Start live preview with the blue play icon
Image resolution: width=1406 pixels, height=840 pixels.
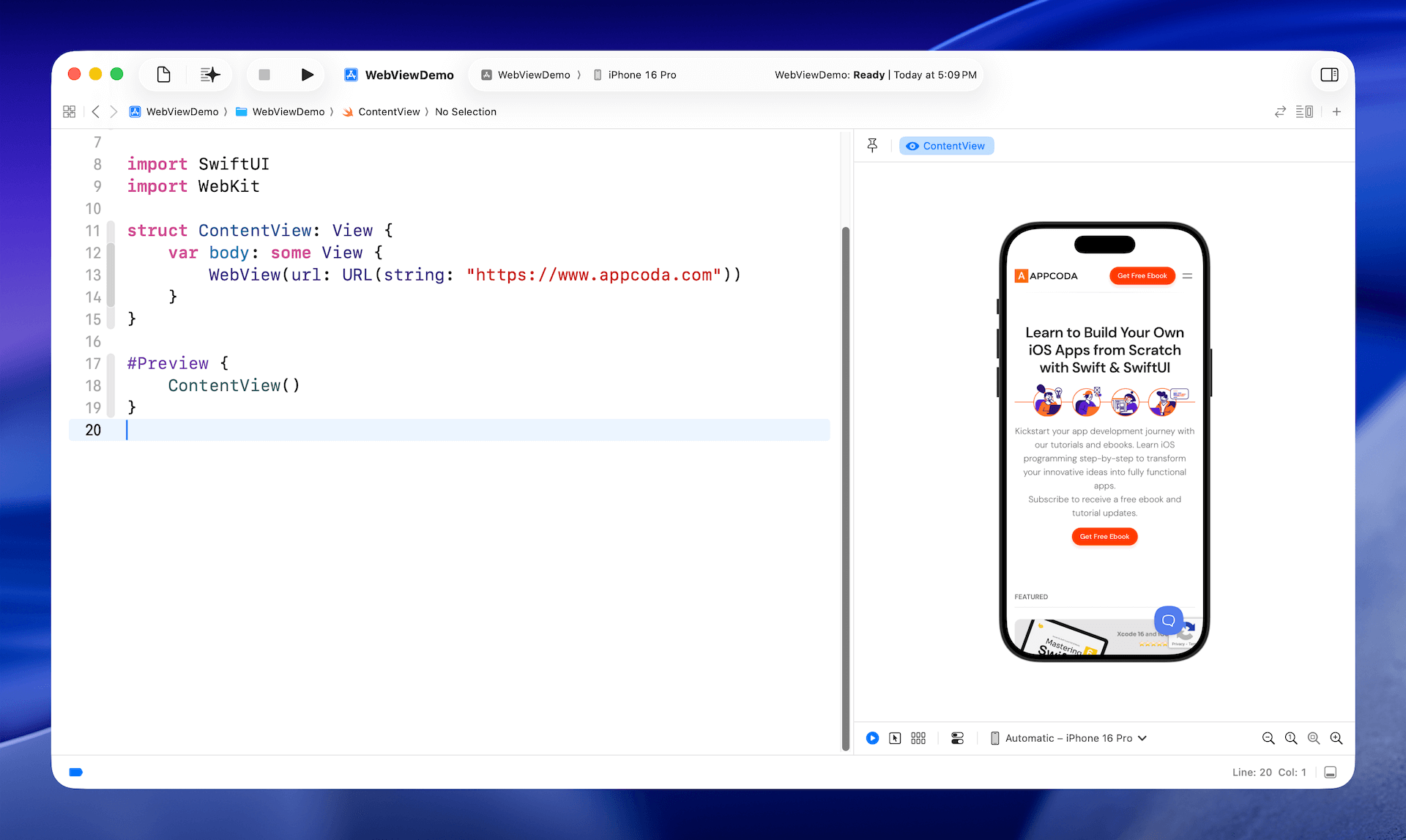(871, 737)
